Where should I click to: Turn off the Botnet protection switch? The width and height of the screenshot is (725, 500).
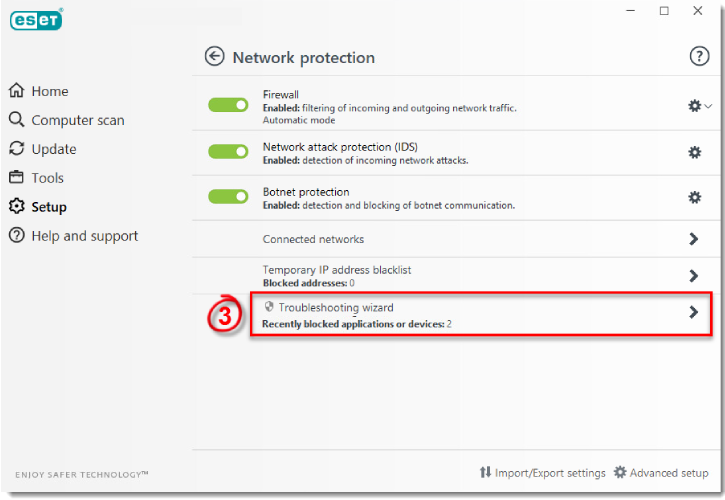tap(228, 196)
